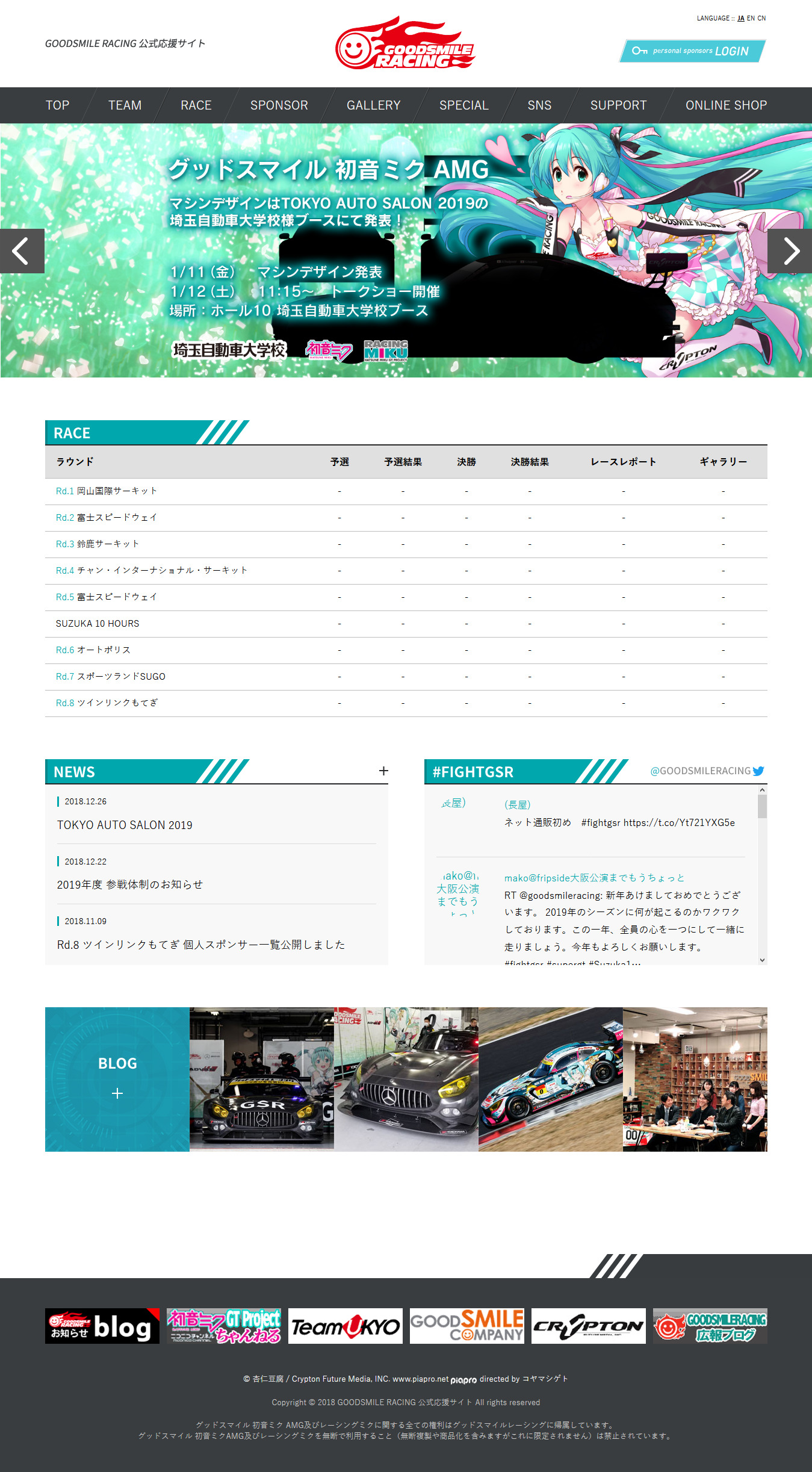This screenshot has width=812, height=1472.
Task: Open blog photo of meeting room
Action: 695,1079
